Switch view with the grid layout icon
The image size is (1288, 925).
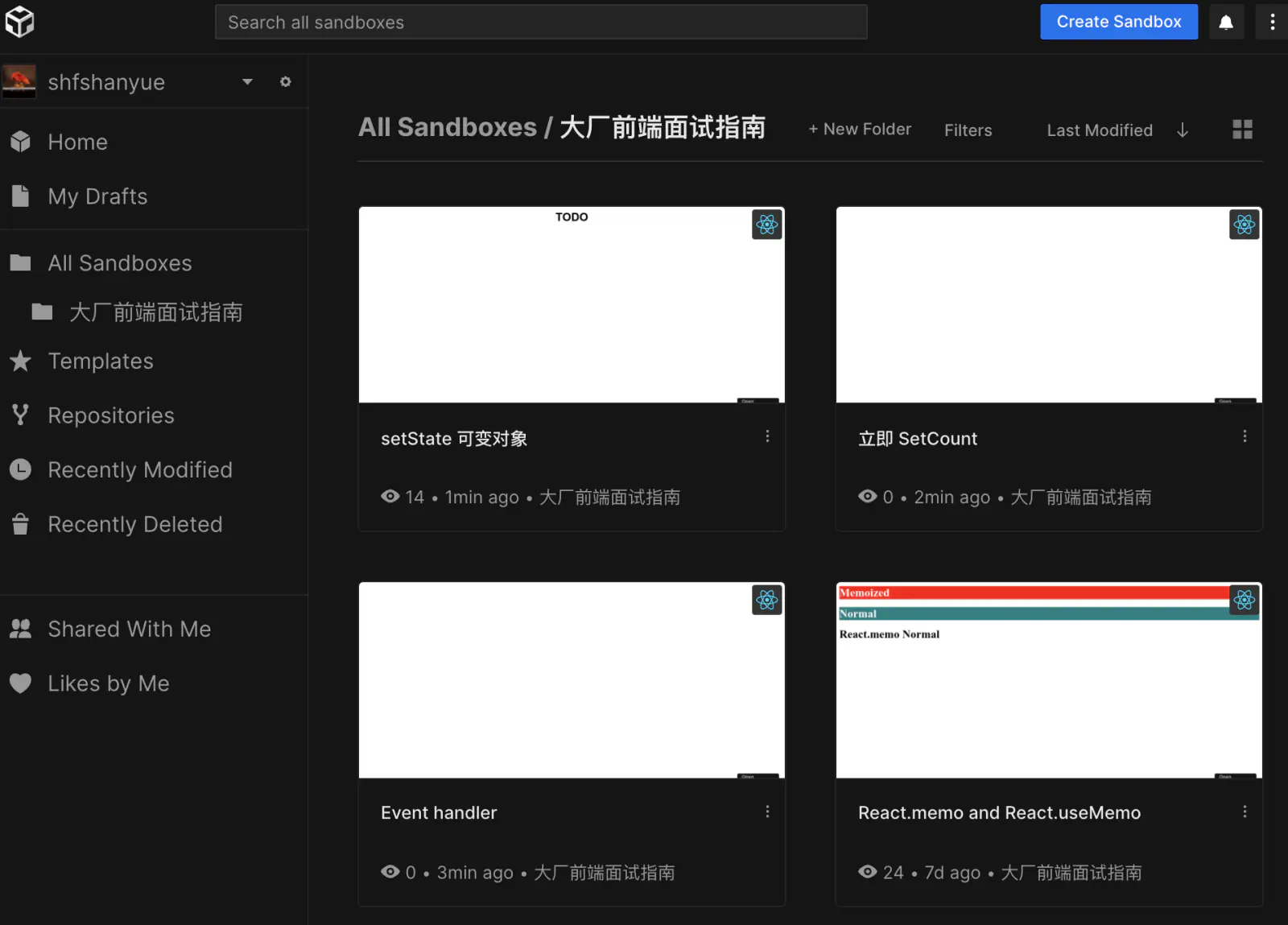pyautogui.click(x=1242, y=130)
